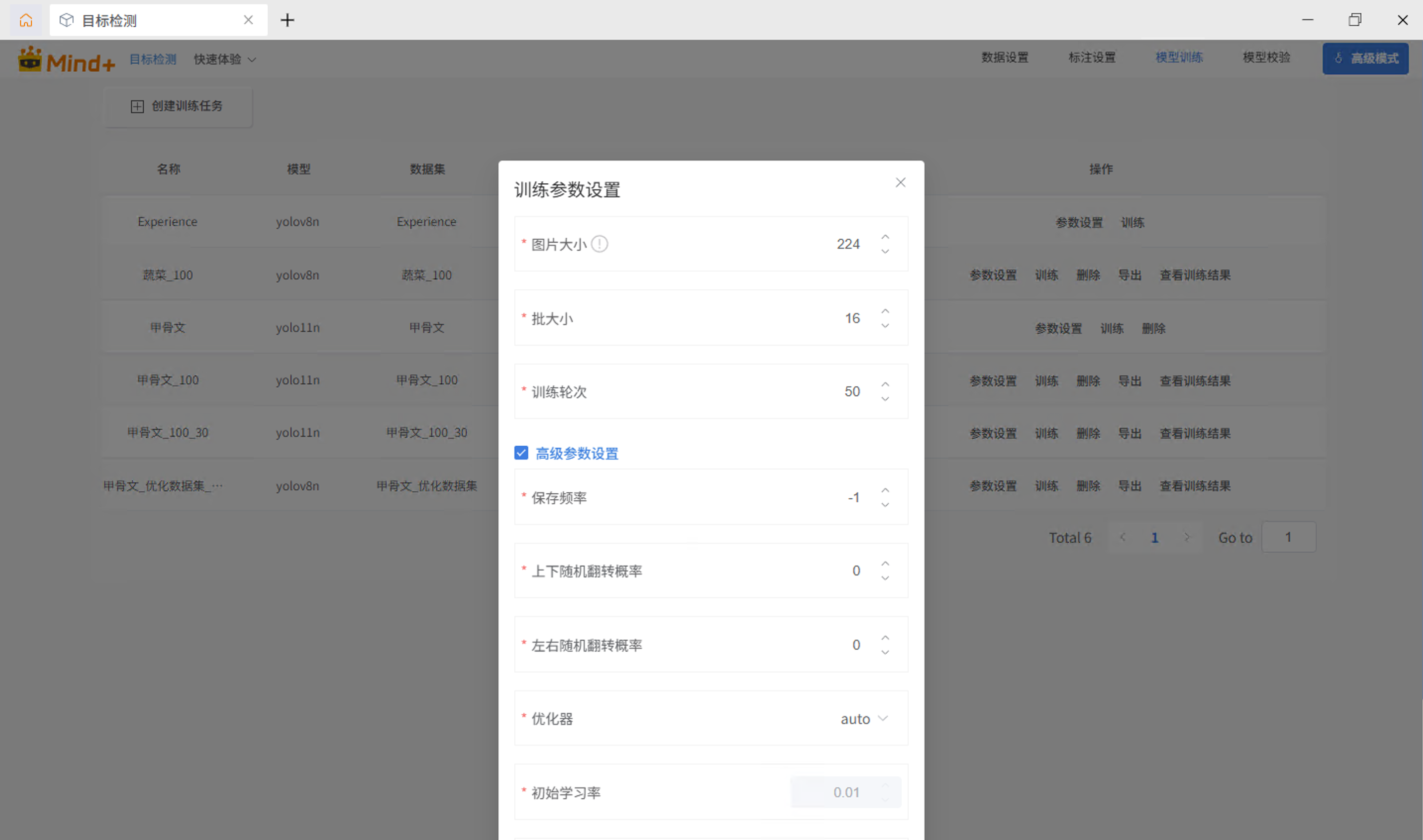
Task: Go to next page with the right pagination arrow
Action: tap(1187, 536)
